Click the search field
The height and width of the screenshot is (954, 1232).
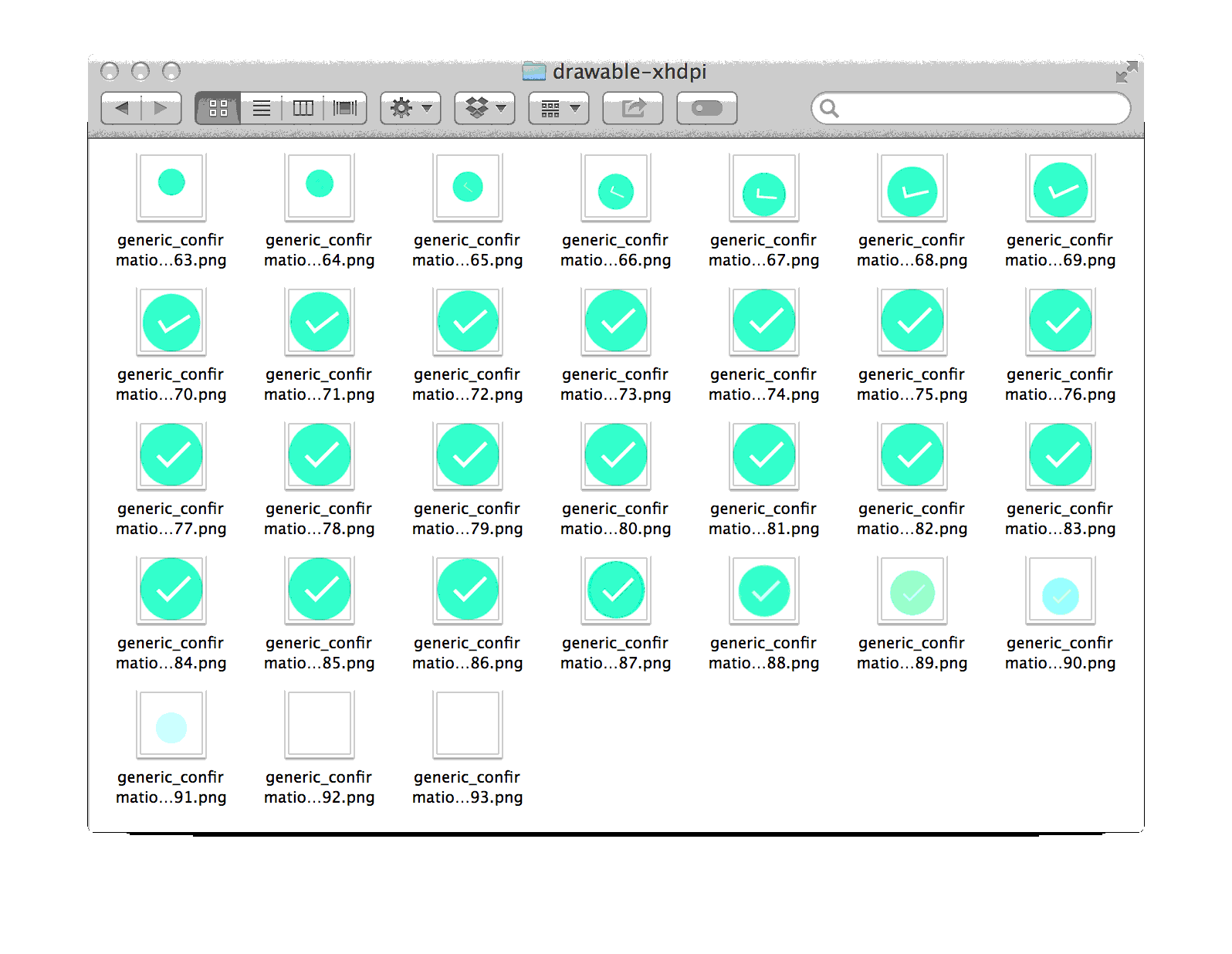coord(971,108)
